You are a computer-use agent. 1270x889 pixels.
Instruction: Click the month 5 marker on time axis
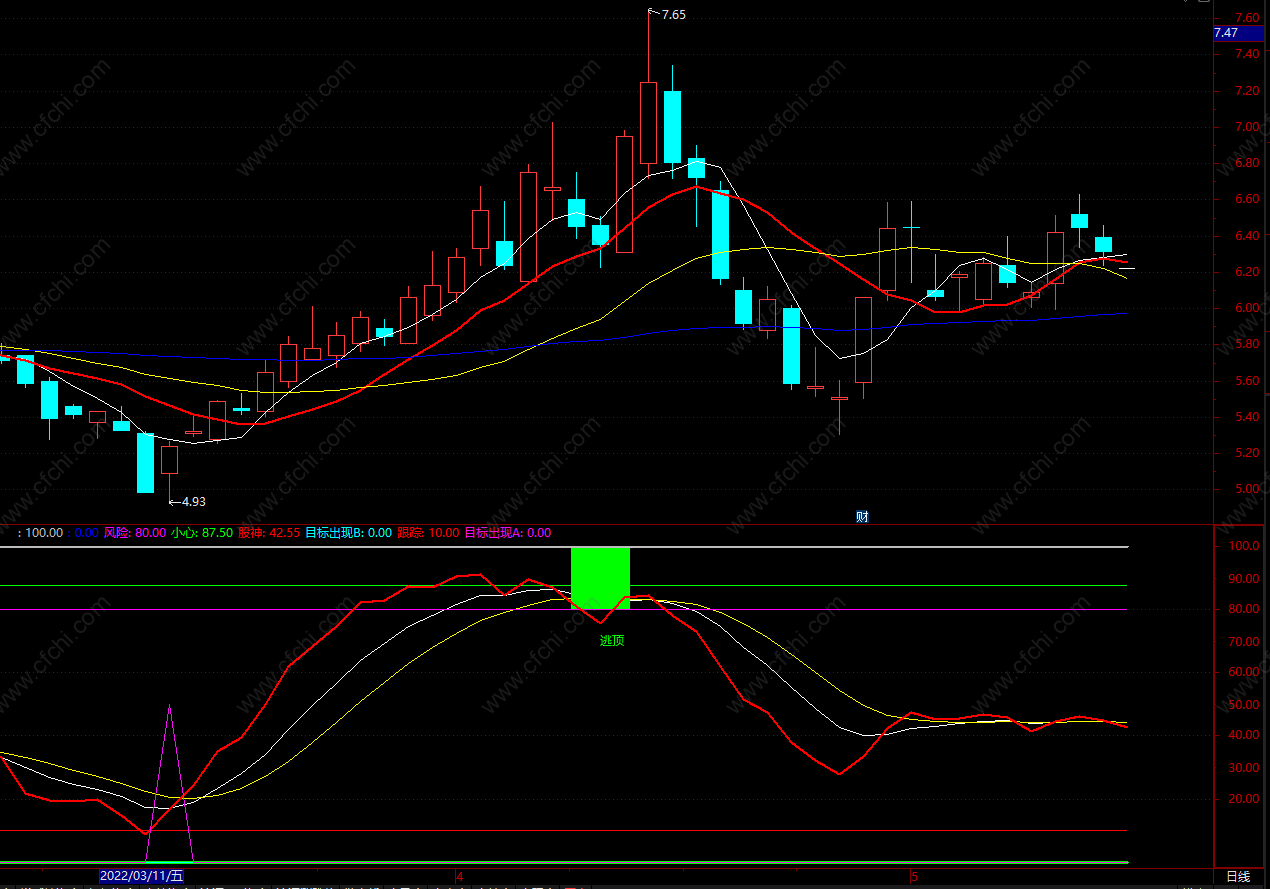pyautogui.click(x=913, y=876)
